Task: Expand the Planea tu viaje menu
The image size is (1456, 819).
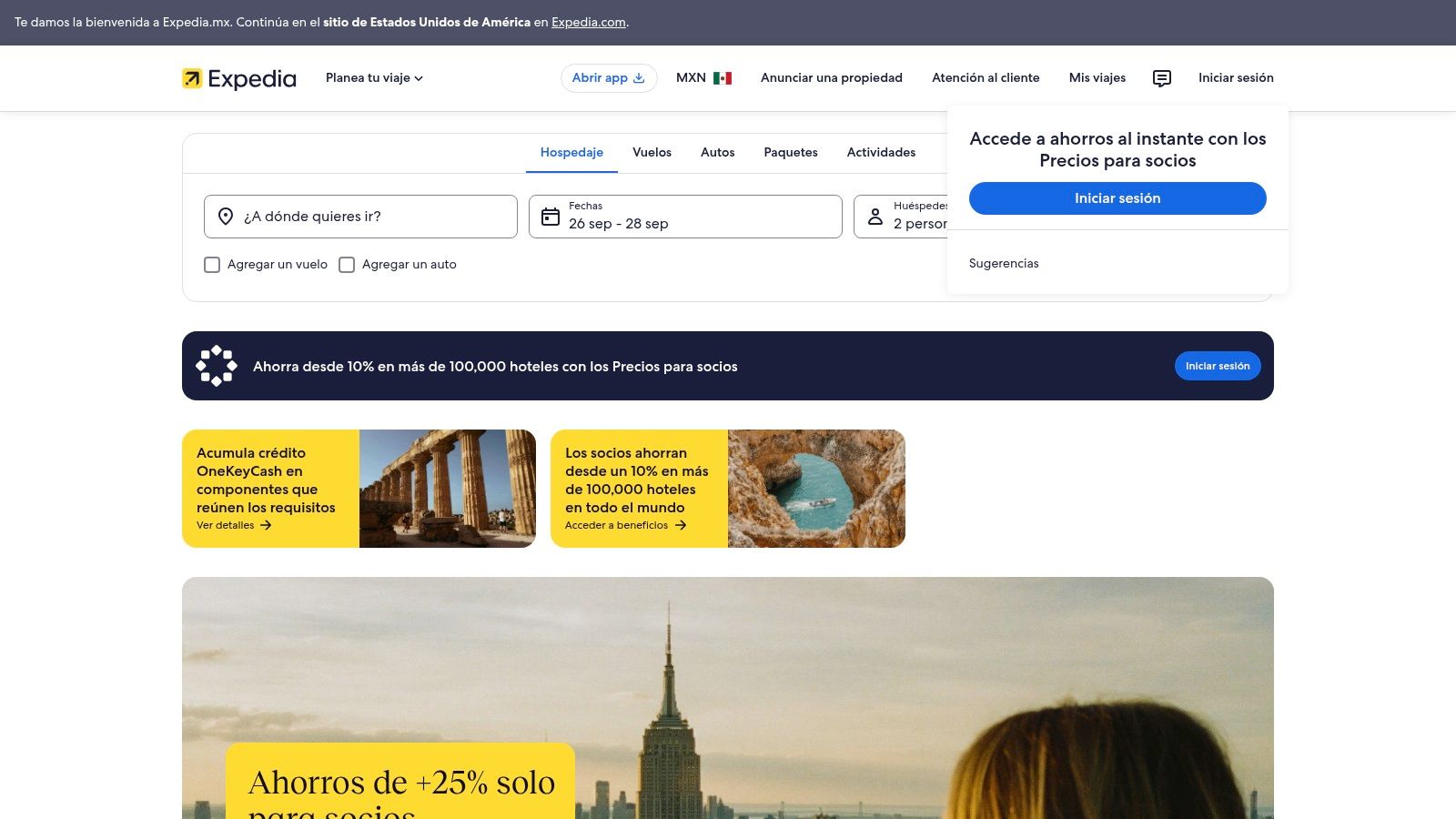Action: pos(374,78)
